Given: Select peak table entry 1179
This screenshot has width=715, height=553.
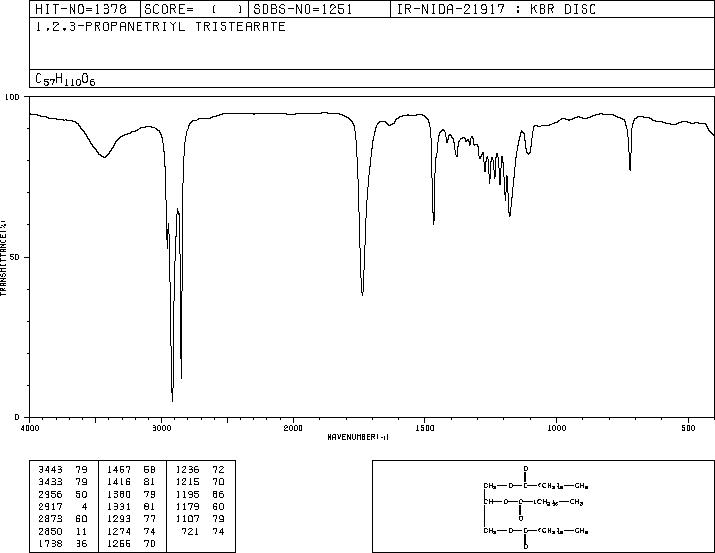Looking at the screenshot, I should [x=187, y=506].
